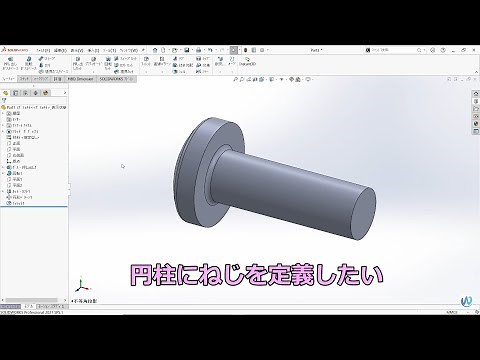Image resolution: width=480 pixels, height=360 pixels.
Task: Expand the Boss-Extrude1 feature node
Action: (3, 167)
